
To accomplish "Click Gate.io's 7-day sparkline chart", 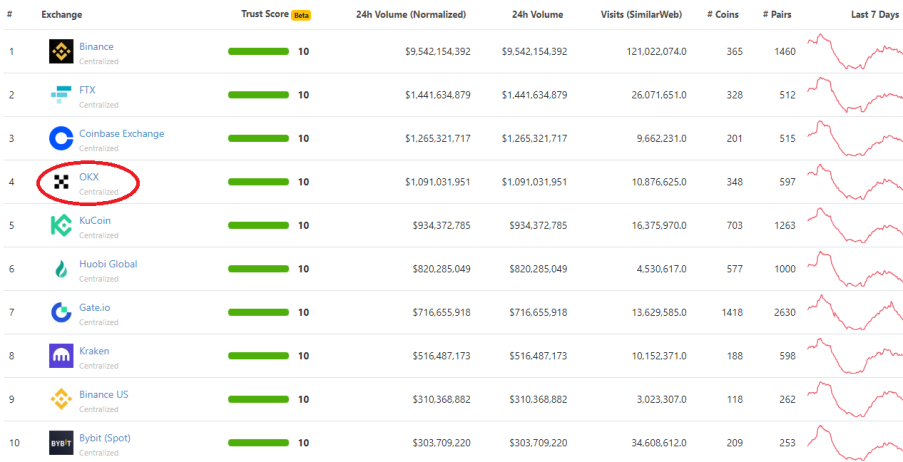I will pos(855,312).
